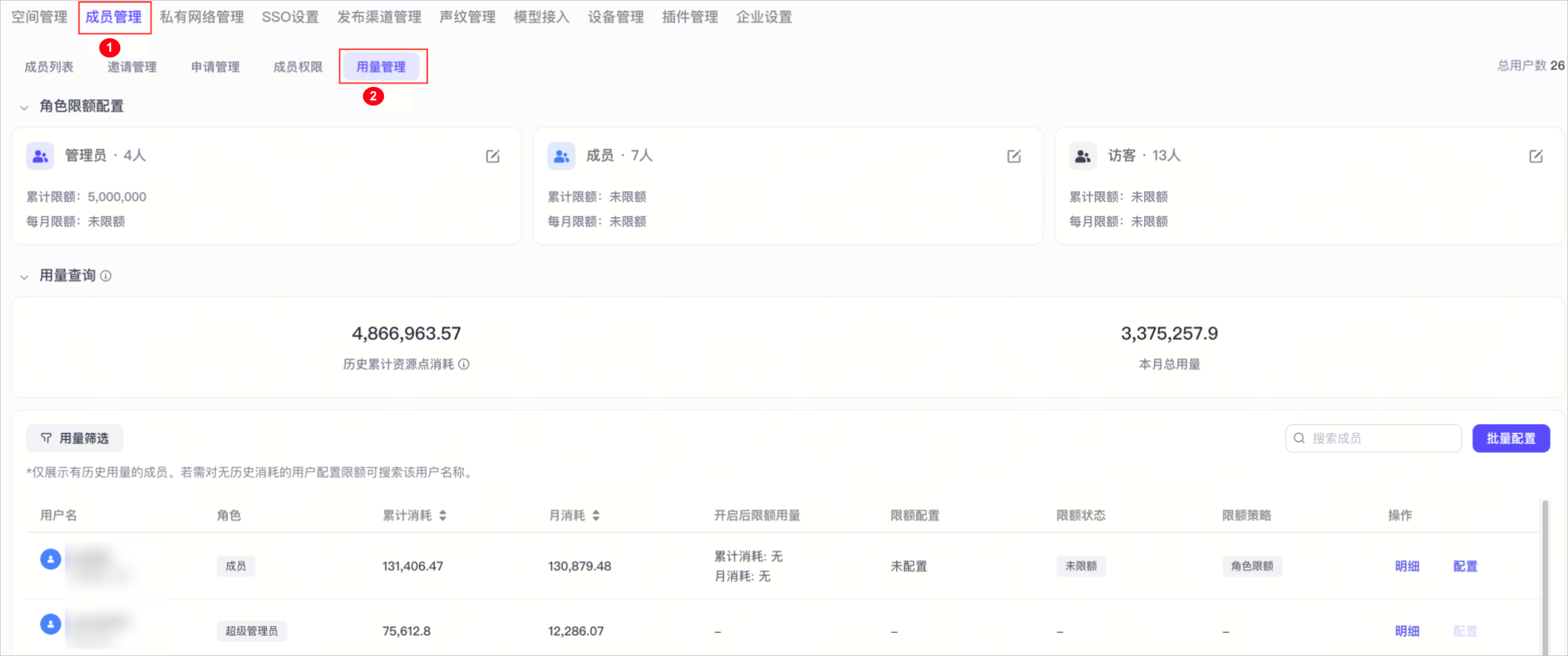Open 明细 for the 成员 row

click(x=1407, y=566)
